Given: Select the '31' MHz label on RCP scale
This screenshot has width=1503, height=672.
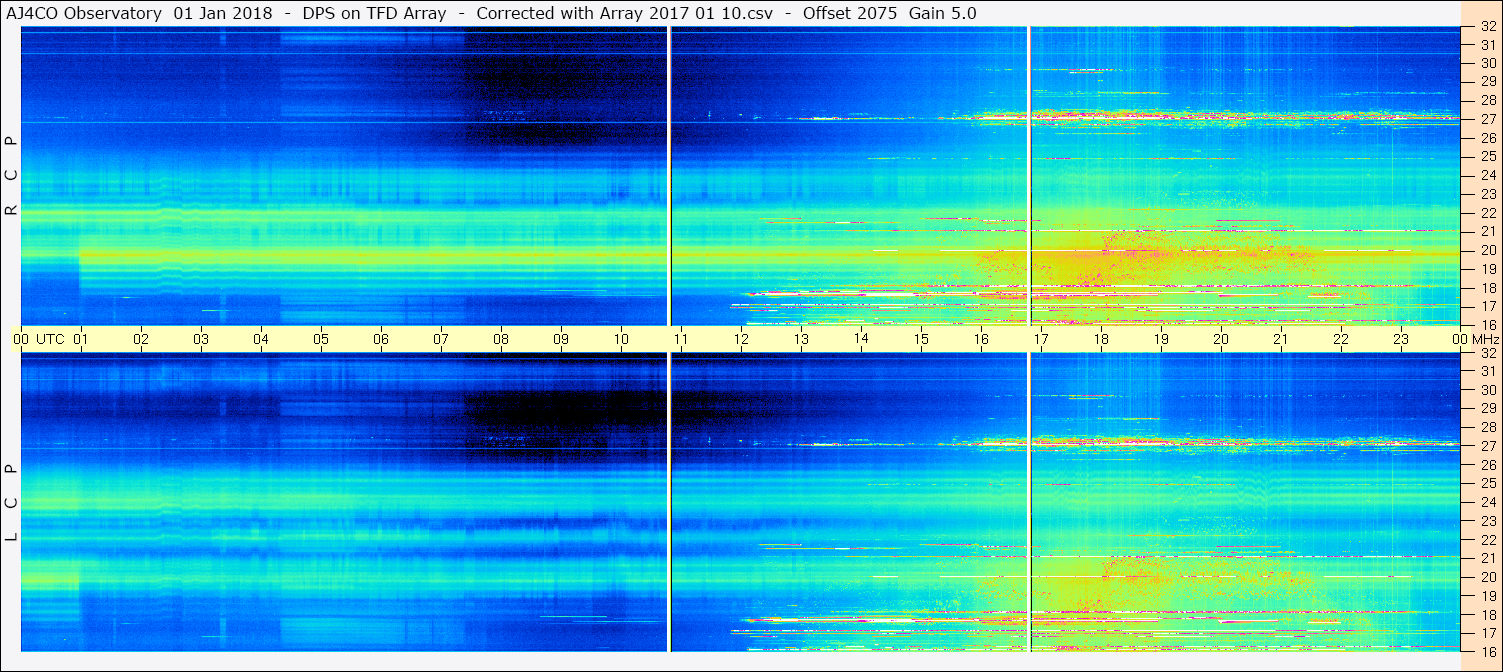Looking at the screenshot, I should [1487, 46].
